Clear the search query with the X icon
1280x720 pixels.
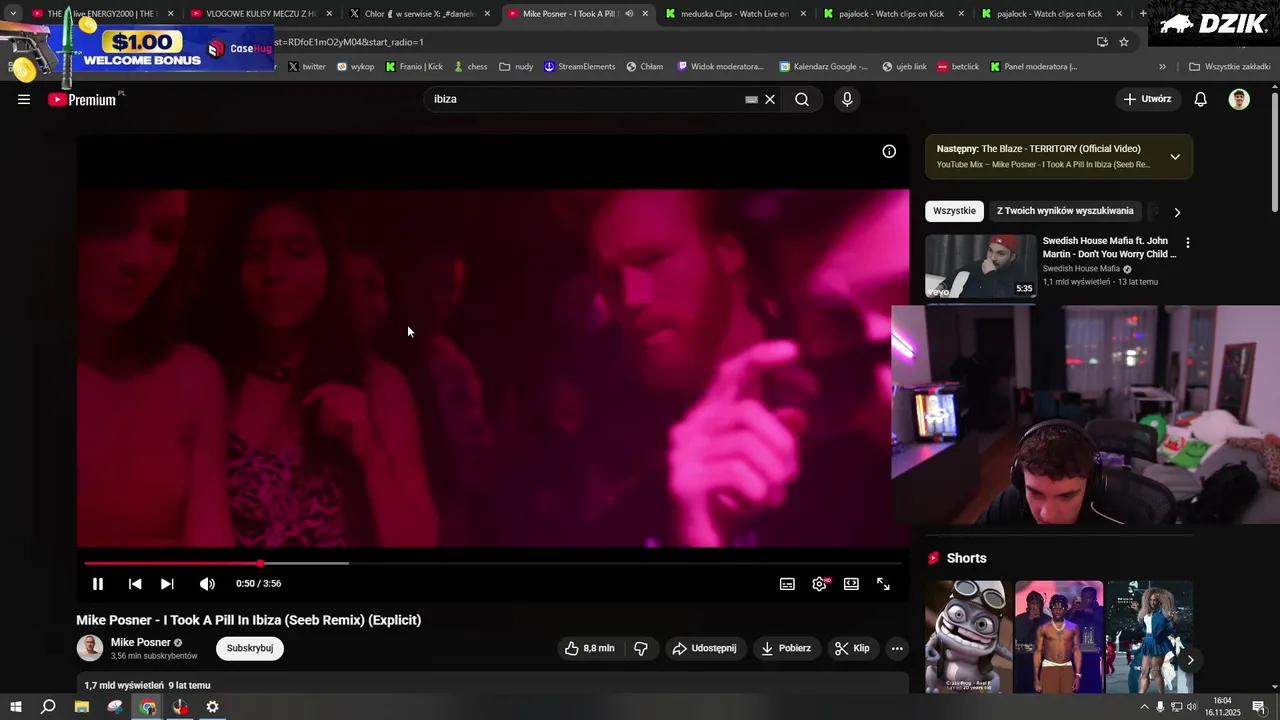pyautogui.click(x=770, y=99)
